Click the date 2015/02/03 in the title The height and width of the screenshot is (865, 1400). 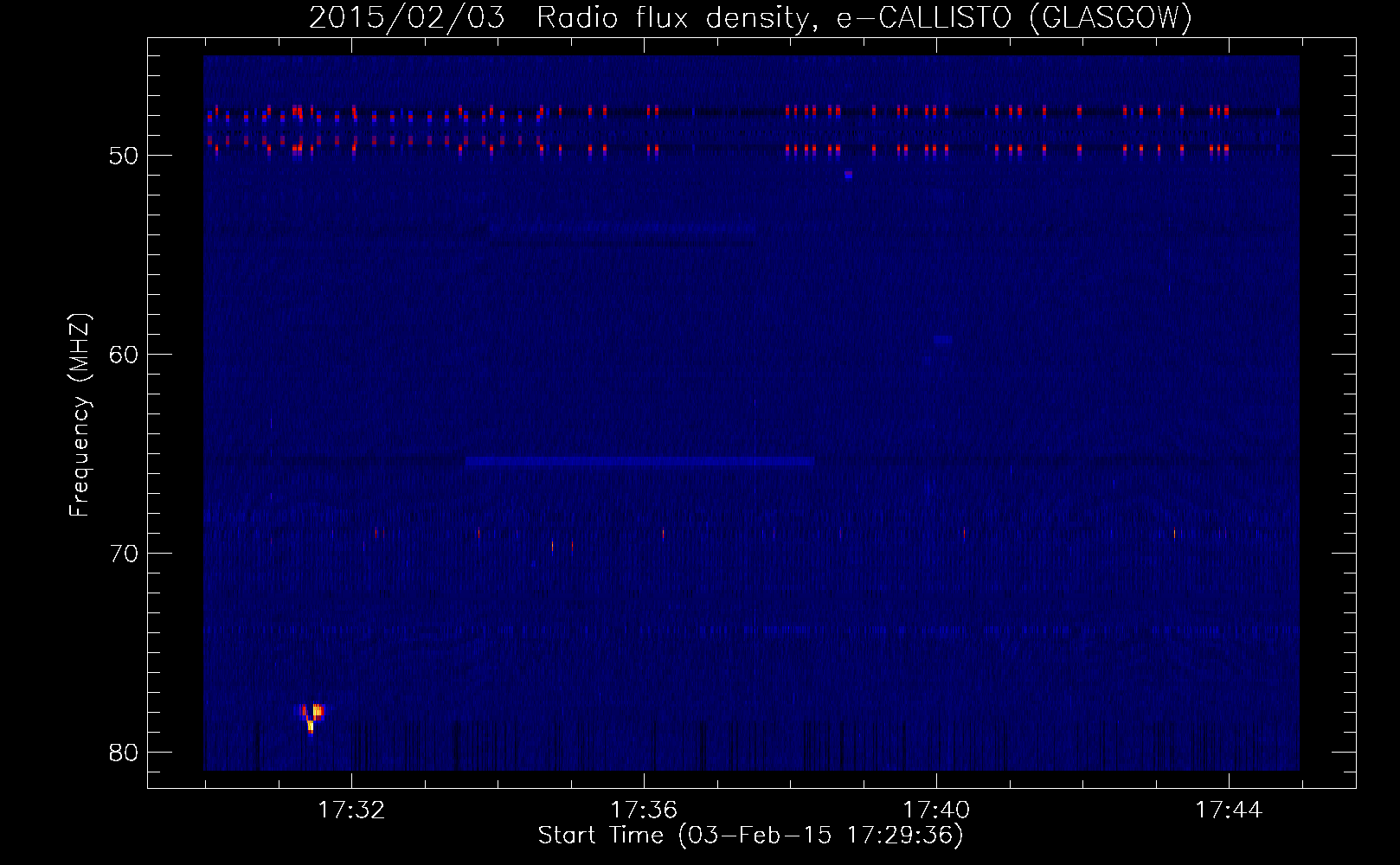(407, 17)
